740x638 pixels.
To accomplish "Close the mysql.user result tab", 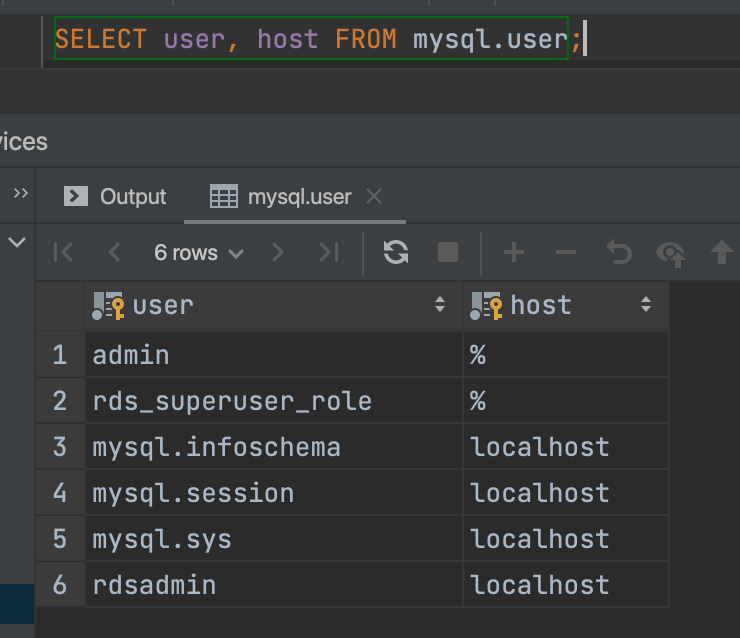I will [x=374, y=197].
